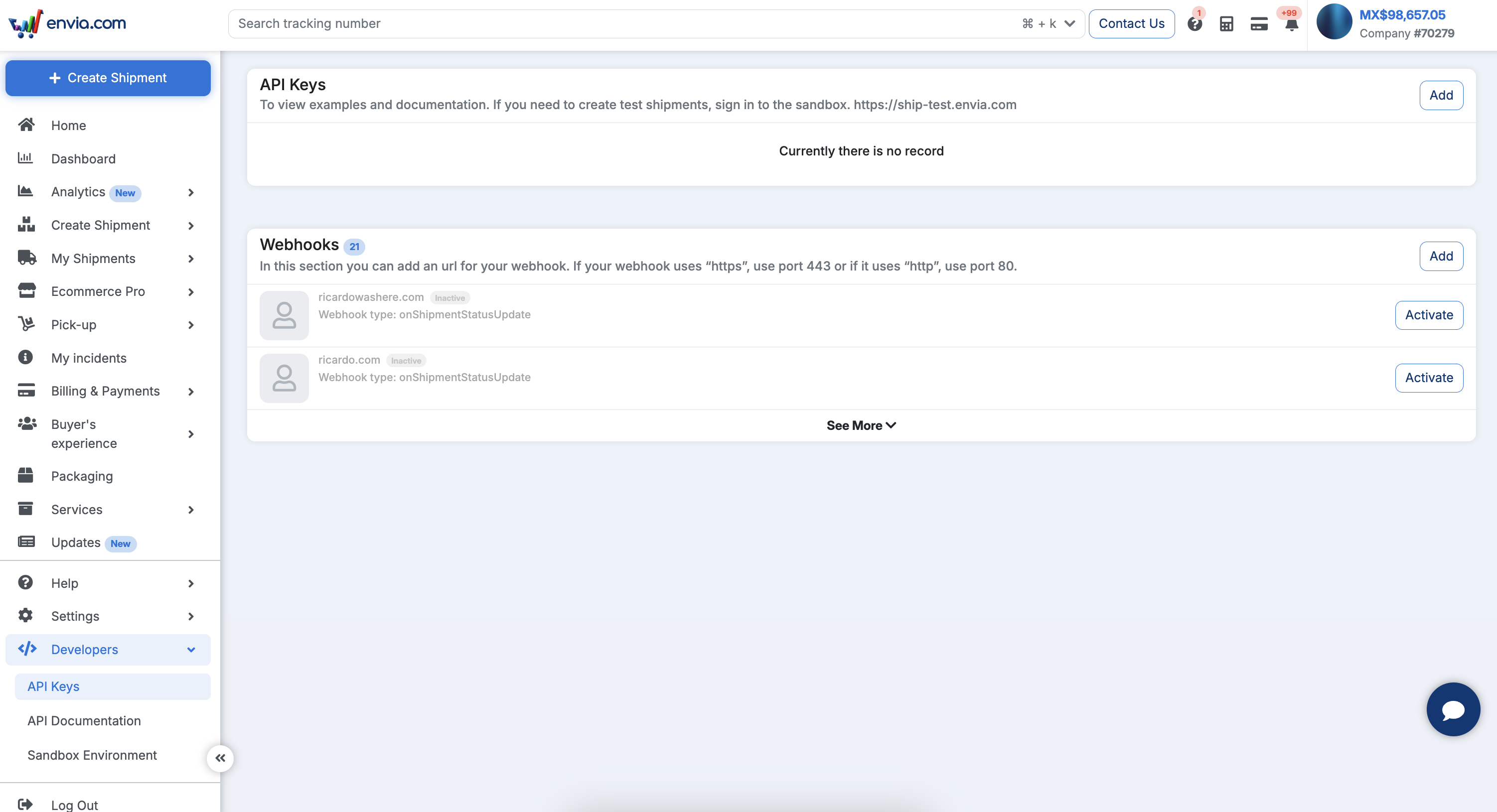Collapse sidebar with double-arrow icon
Image resolution: width=1497 pixels, height=812 pixels.
220,758
